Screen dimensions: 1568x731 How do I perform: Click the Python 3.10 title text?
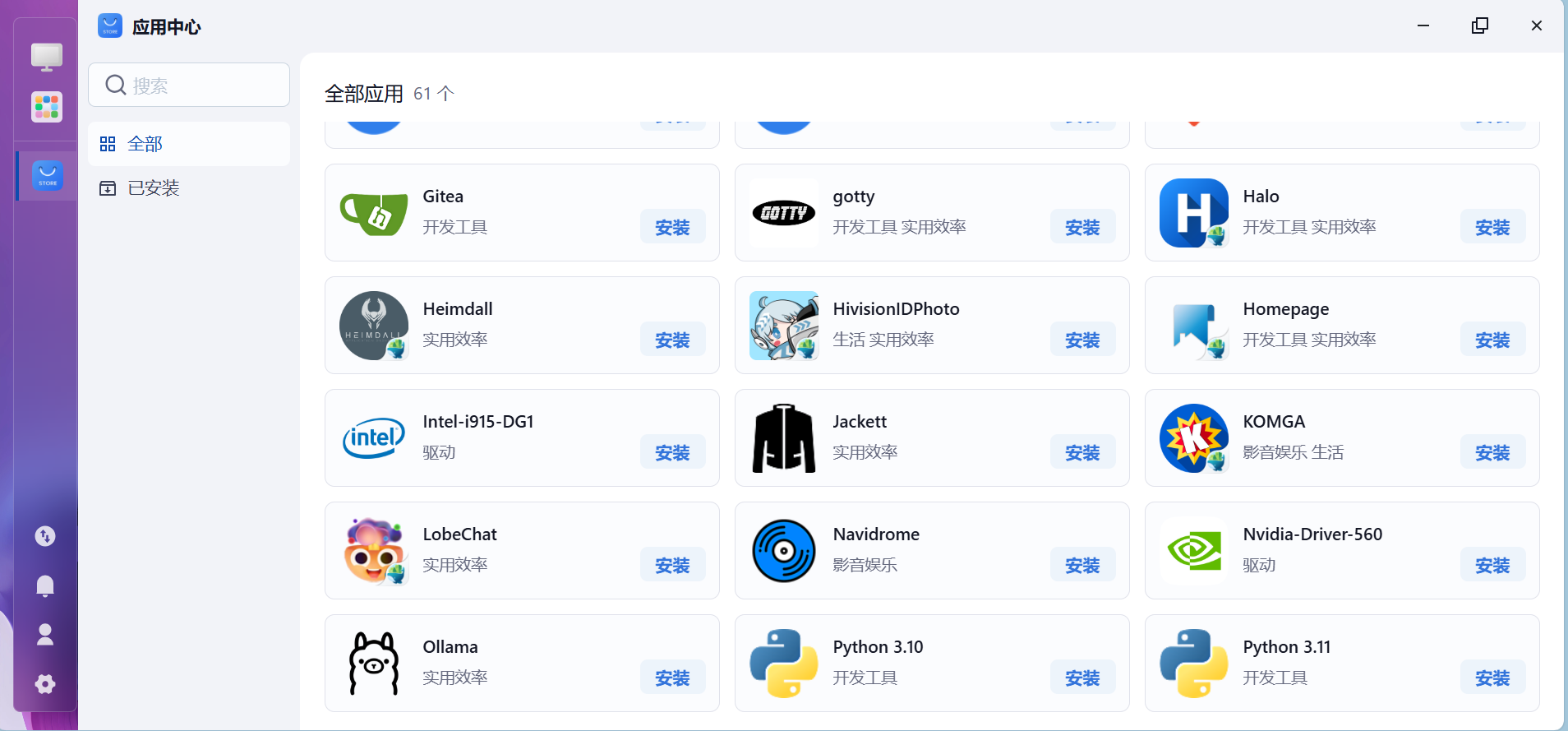(878, 647)
